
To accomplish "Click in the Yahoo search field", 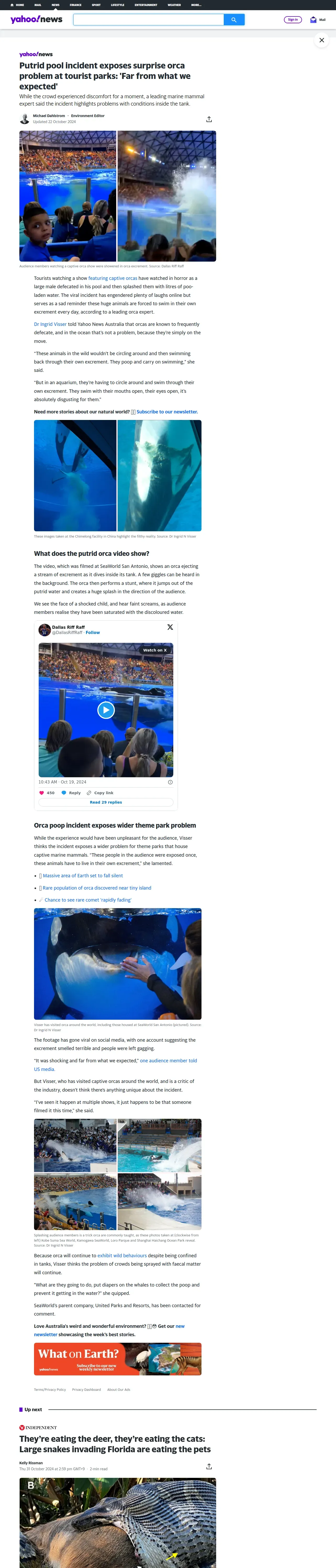I will (148, 20).
